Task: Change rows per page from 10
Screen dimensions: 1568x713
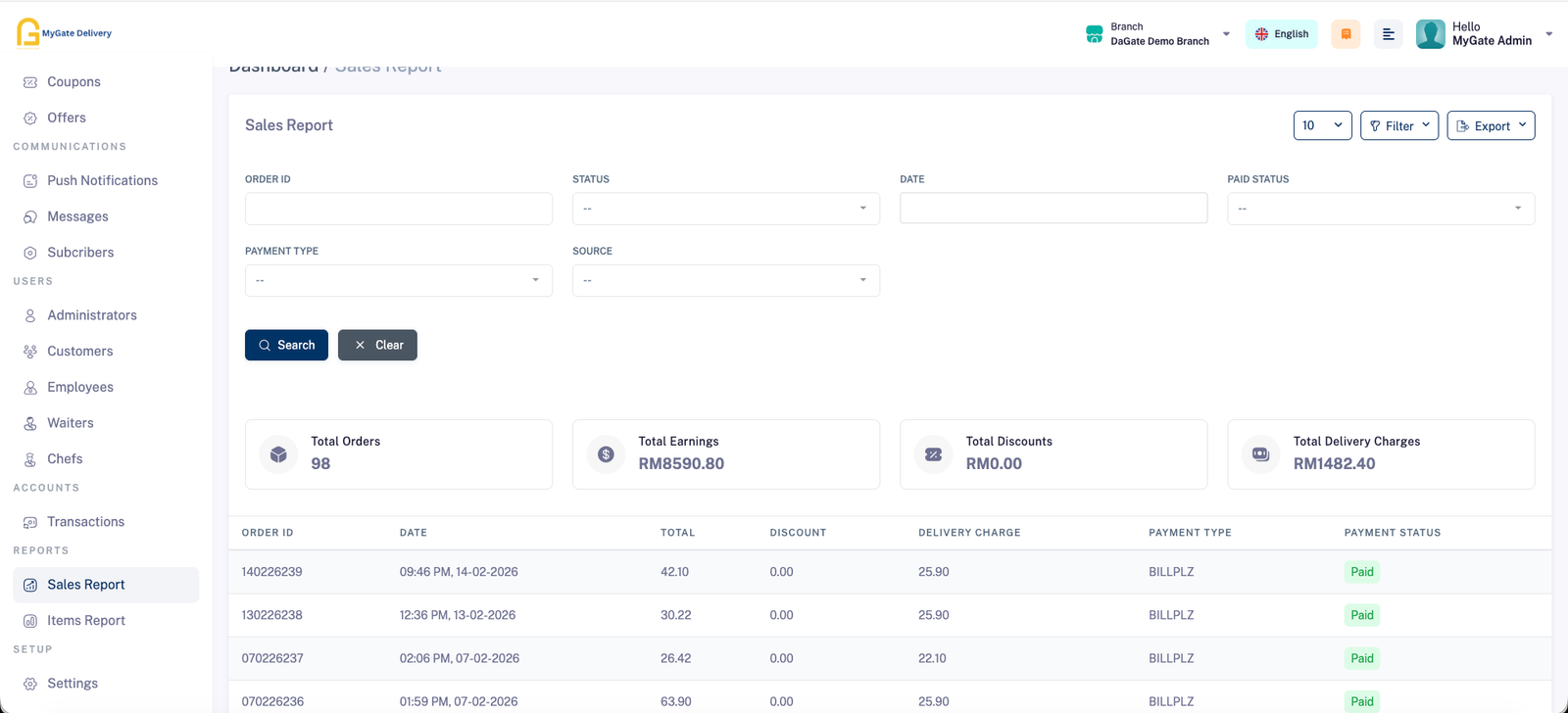Action: [x=1322, y=125]
